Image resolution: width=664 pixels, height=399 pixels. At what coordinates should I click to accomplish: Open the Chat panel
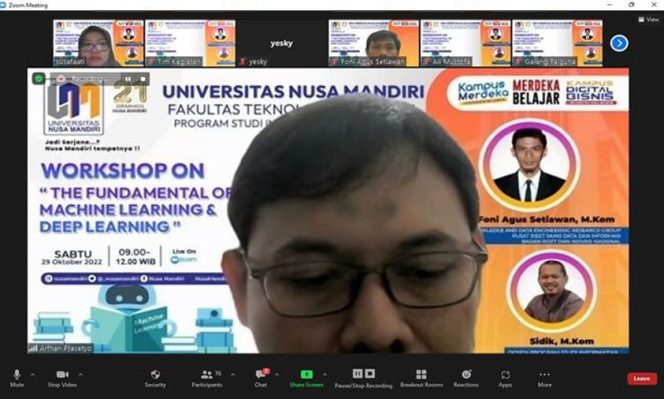tap(261, 378)
